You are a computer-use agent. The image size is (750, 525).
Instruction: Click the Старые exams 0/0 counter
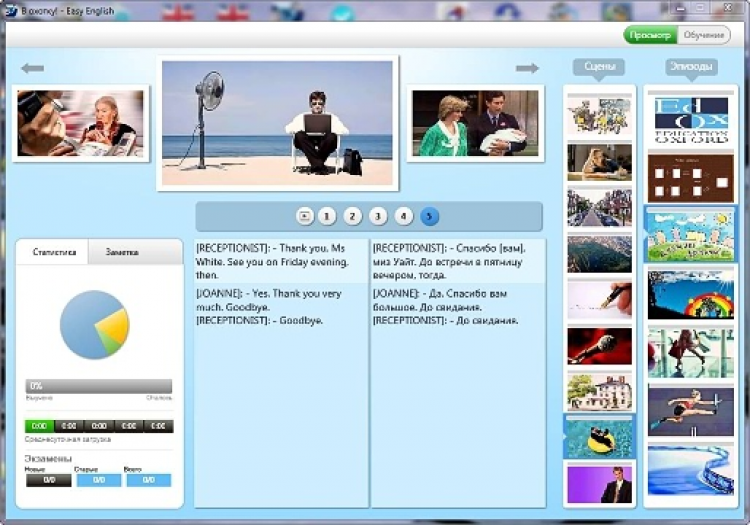tap(99, 480)
